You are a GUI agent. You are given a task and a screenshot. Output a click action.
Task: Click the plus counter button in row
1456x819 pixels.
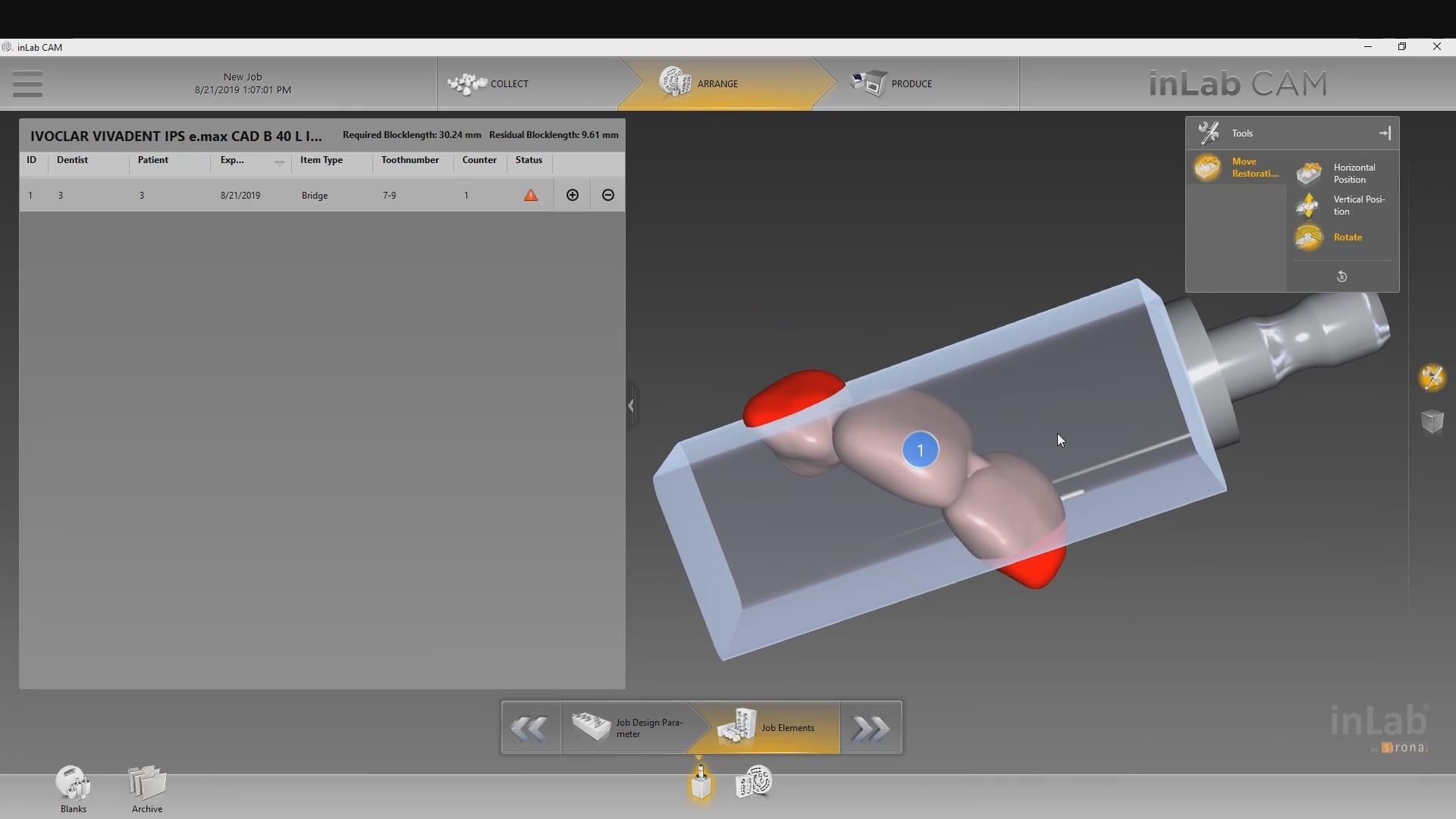coord(573,196)
